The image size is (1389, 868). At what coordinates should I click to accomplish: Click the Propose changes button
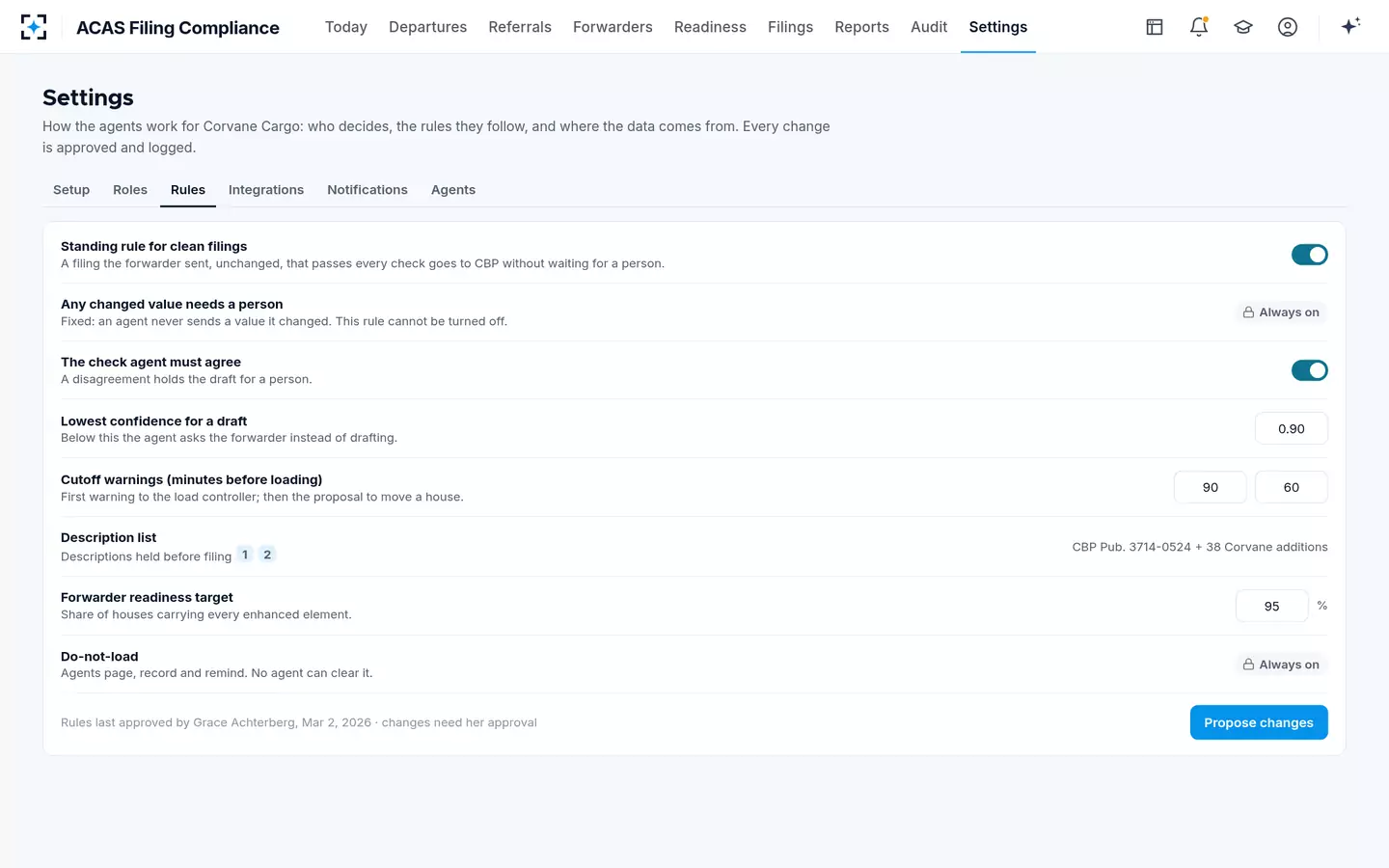pyautogui.click(x=1259, y=722)
